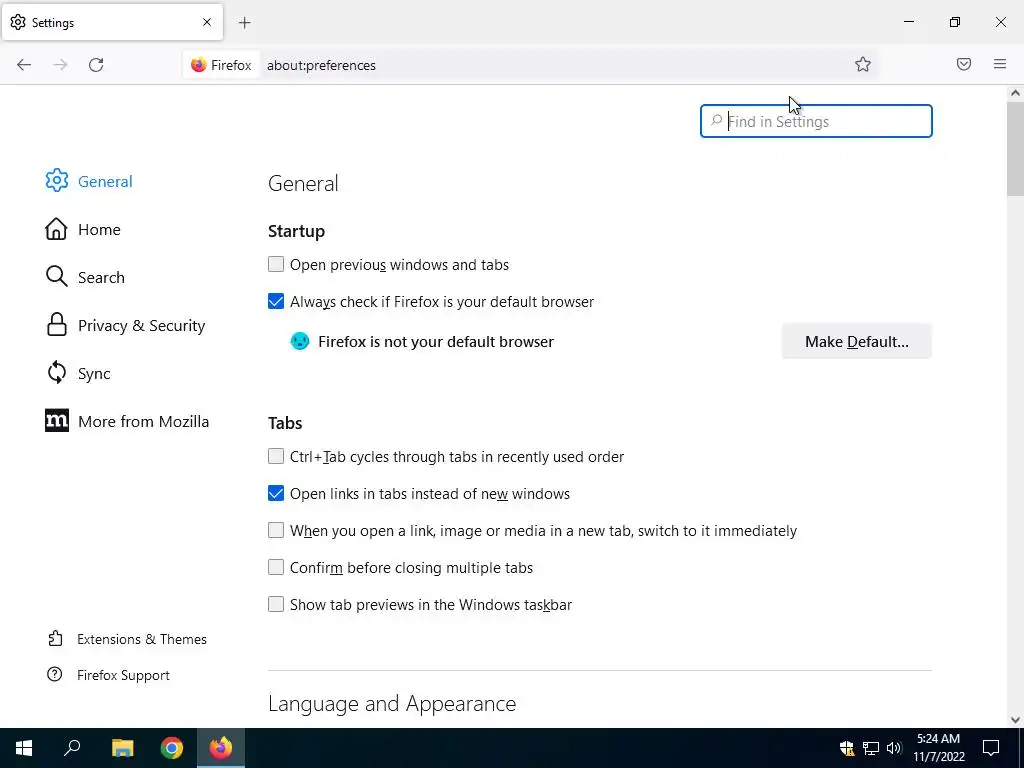Screen dimensions: 1024x768
Task: Open the notification center icon
Action: 991,748
